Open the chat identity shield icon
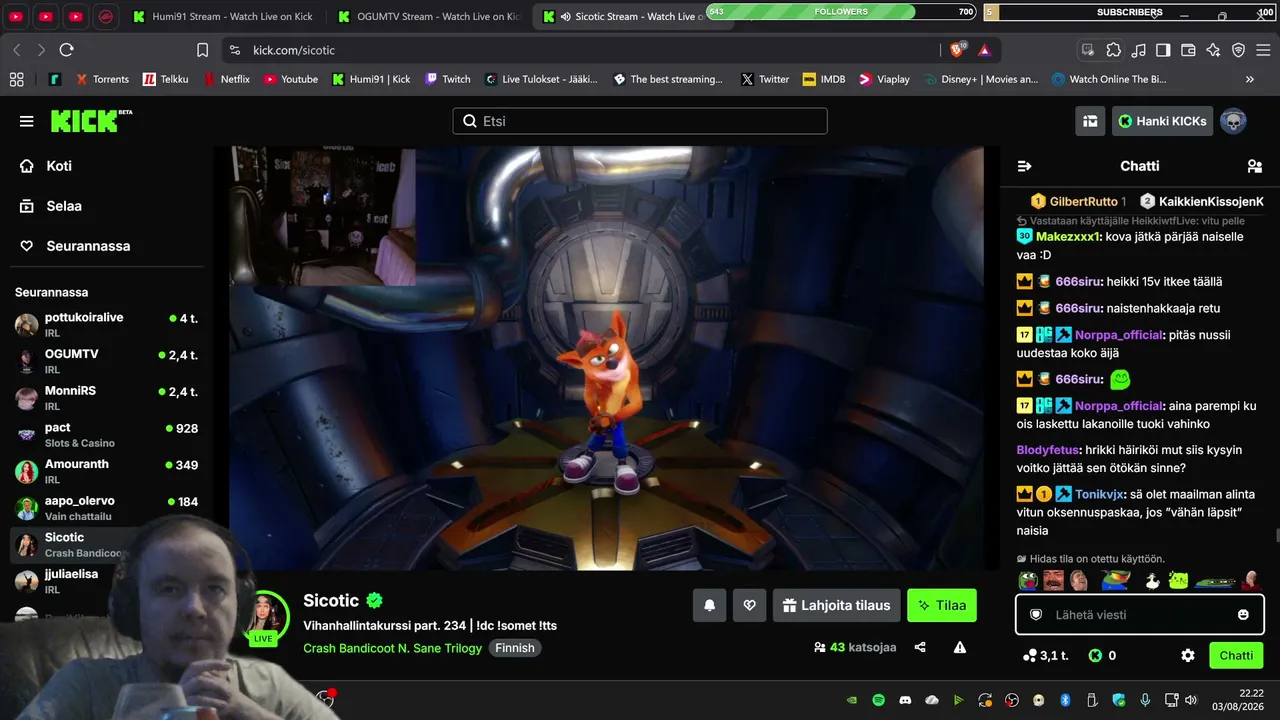Screen dimensions: 1280x720 (1036, 615)
